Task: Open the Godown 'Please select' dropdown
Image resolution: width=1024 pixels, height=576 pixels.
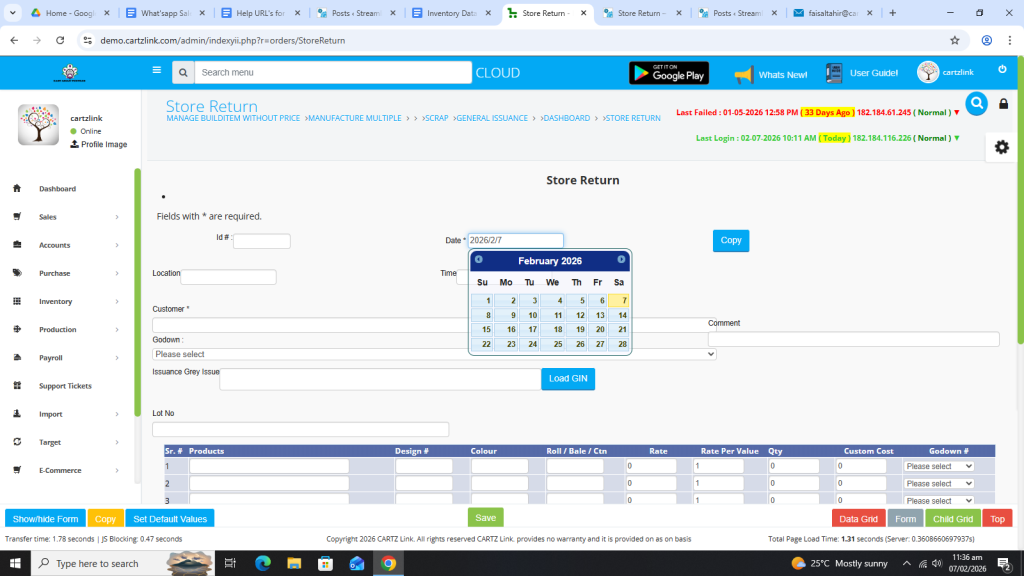Action: (x=434, y=354)
